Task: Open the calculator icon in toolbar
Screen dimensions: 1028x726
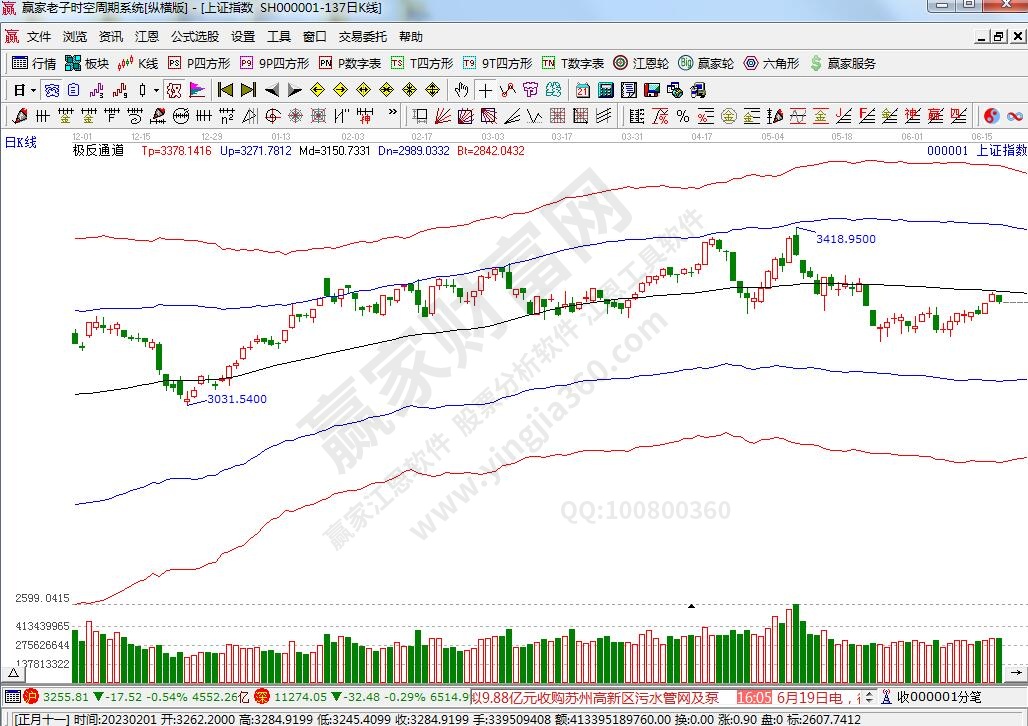Action: click(605, 90)
